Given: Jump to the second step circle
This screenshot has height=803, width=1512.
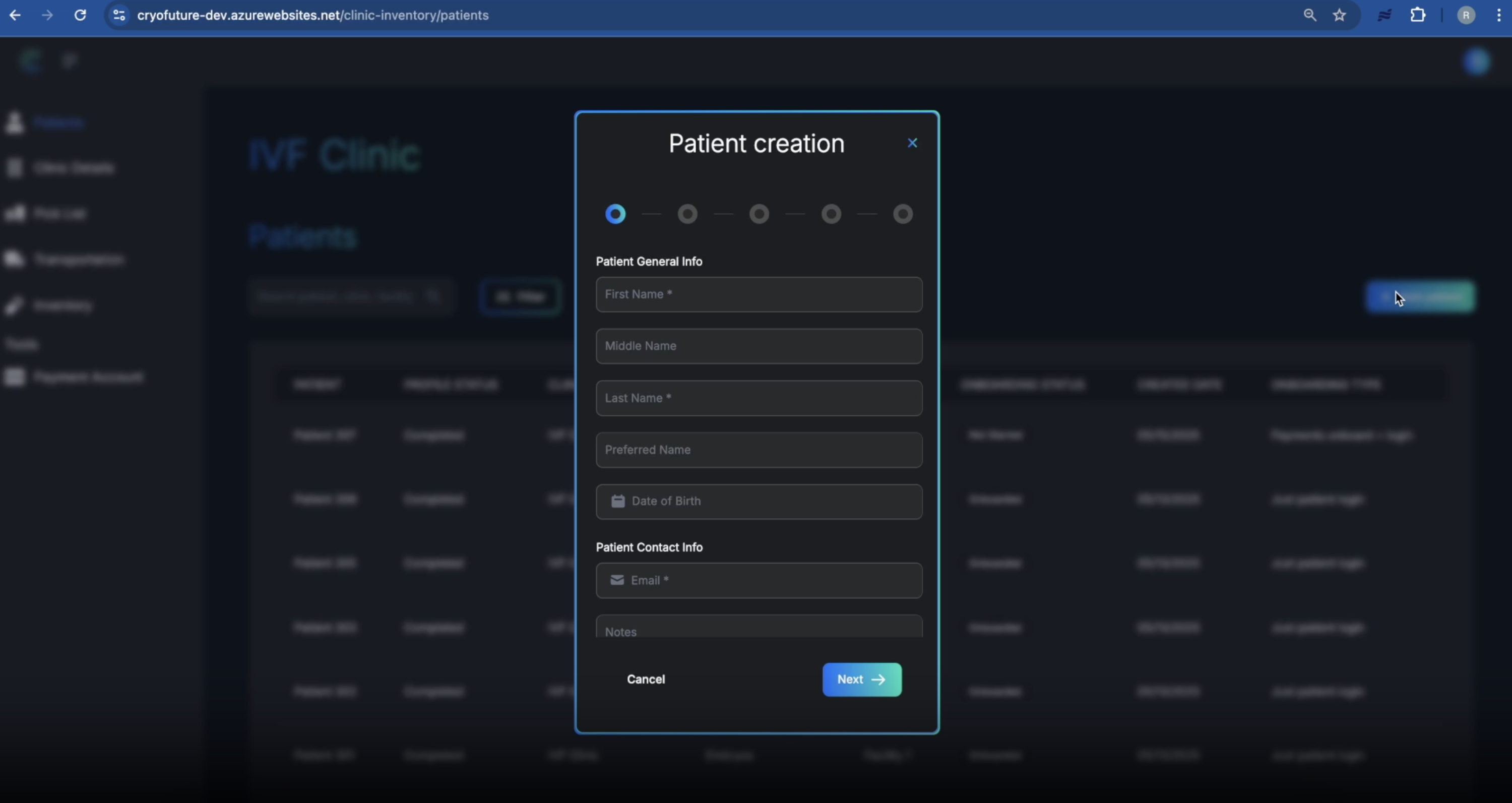Looking at the screenshot, I should click(687, 214).
